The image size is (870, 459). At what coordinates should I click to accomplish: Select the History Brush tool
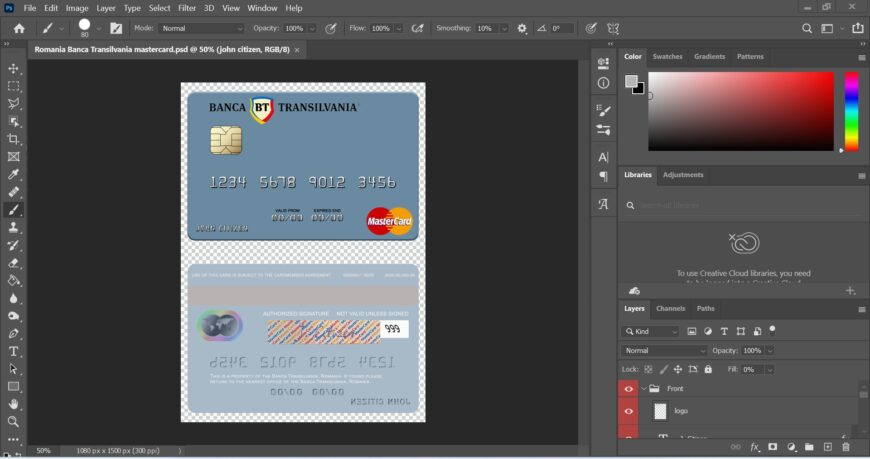click(x=13, y=245)
